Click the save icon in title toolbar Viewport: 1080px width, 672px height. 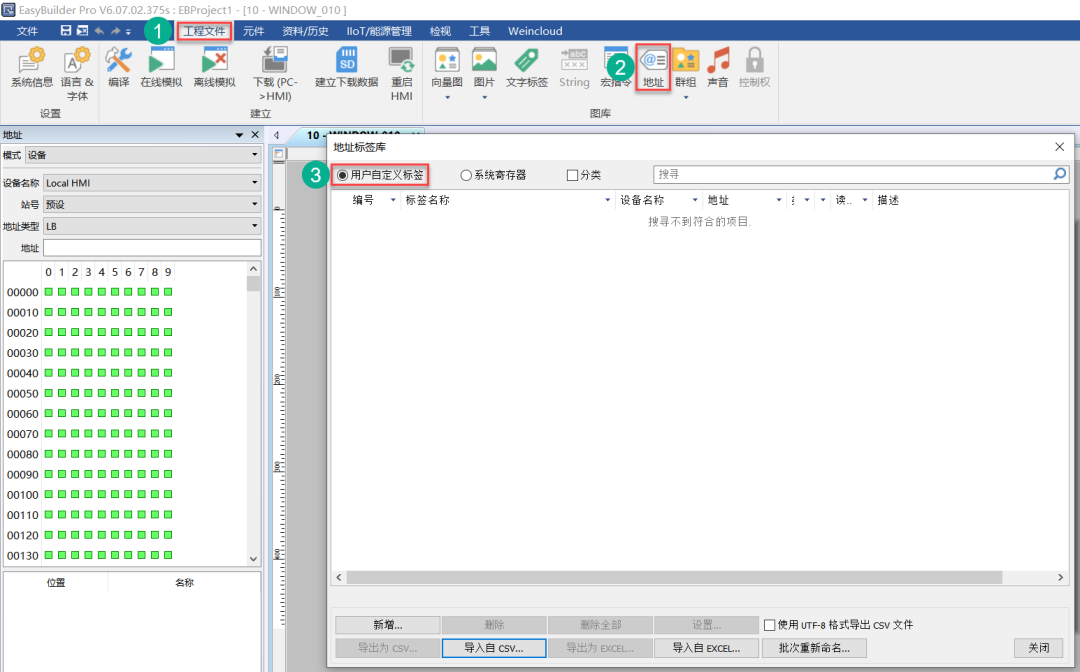(x=66, y=30)
